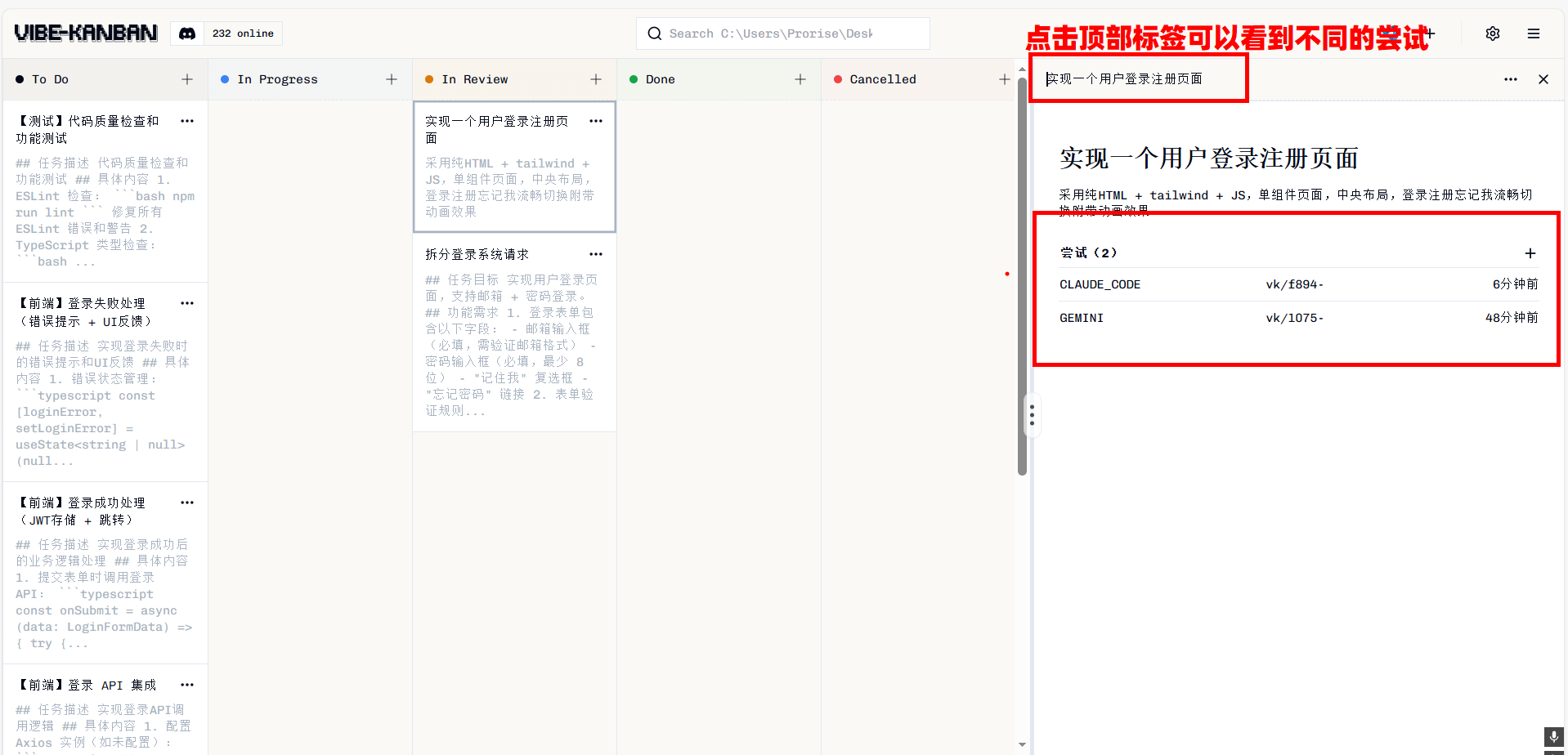1568x755 pixels.
Task: Close the task details panel
Action: point(1543,79)
